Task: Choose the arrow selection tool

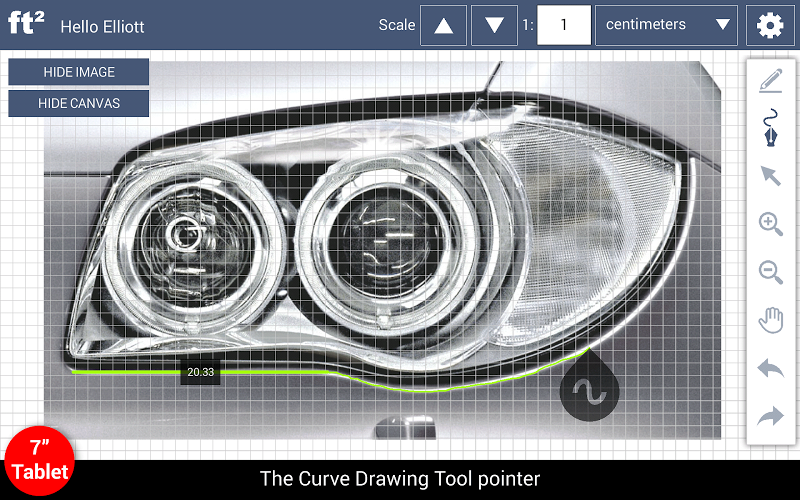Action: [x=770, y=176]
